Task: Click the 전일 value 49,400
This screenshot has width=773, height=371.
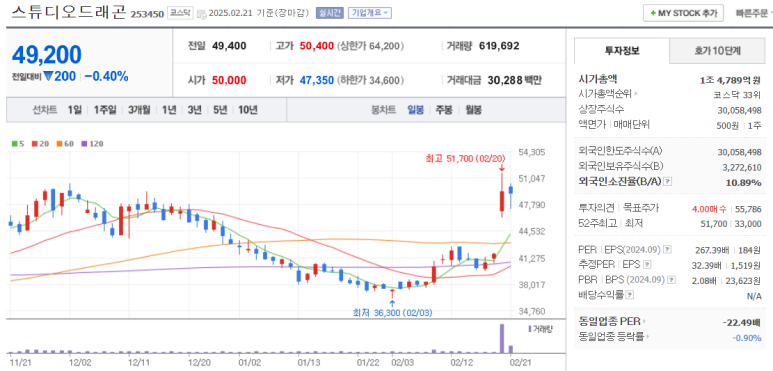Action: pos(229,46)
